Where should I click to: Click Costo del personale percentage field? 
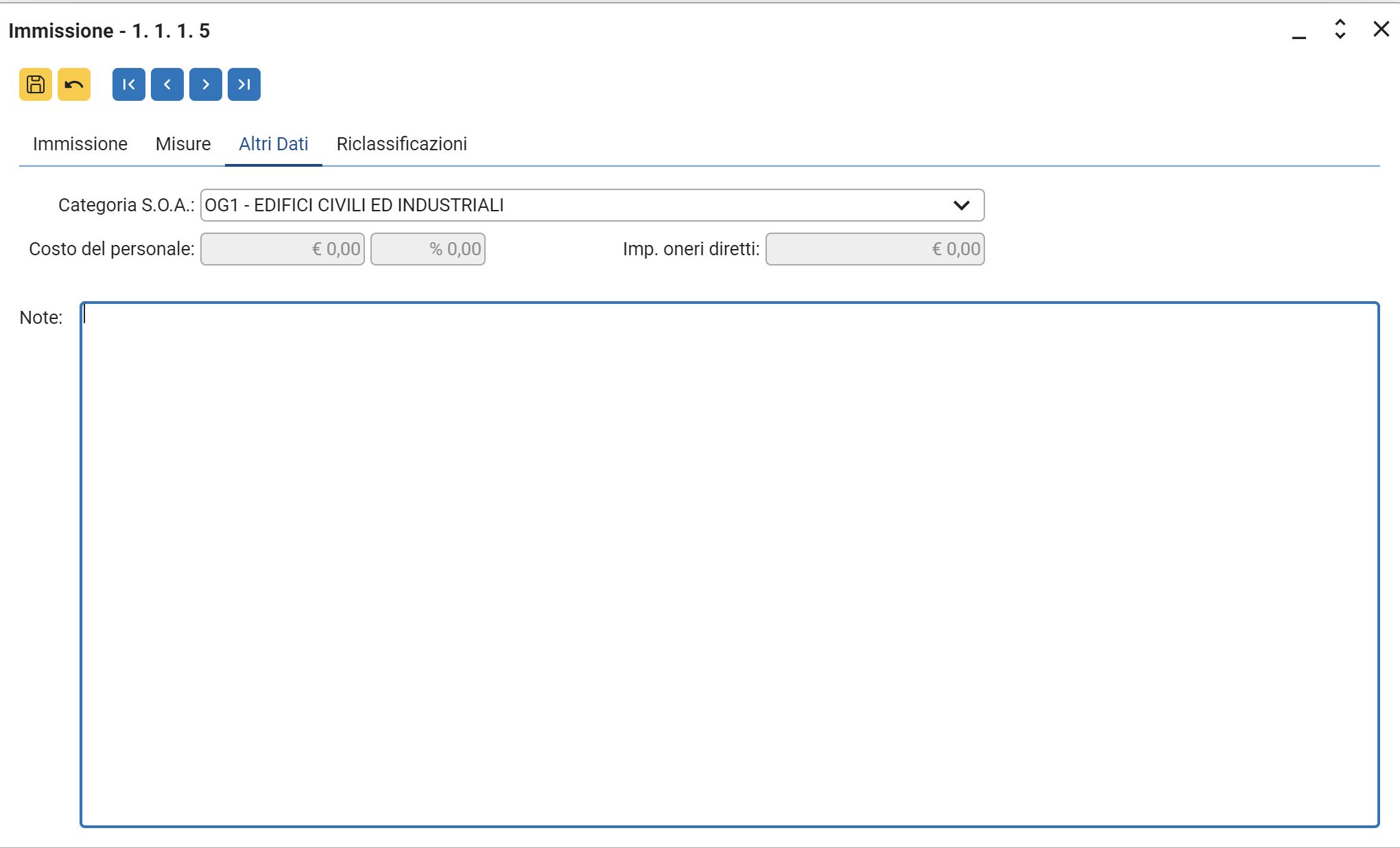tap(428, 249)
